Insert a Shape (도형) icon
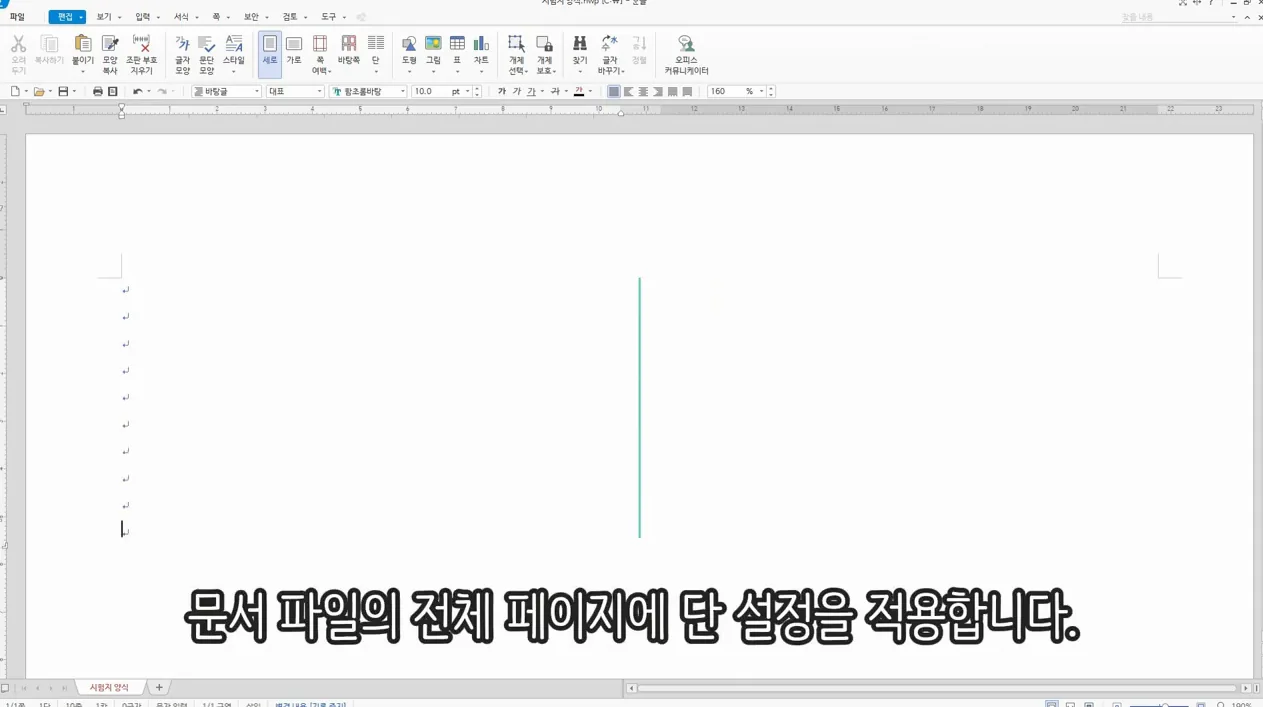 pos(409,43)
